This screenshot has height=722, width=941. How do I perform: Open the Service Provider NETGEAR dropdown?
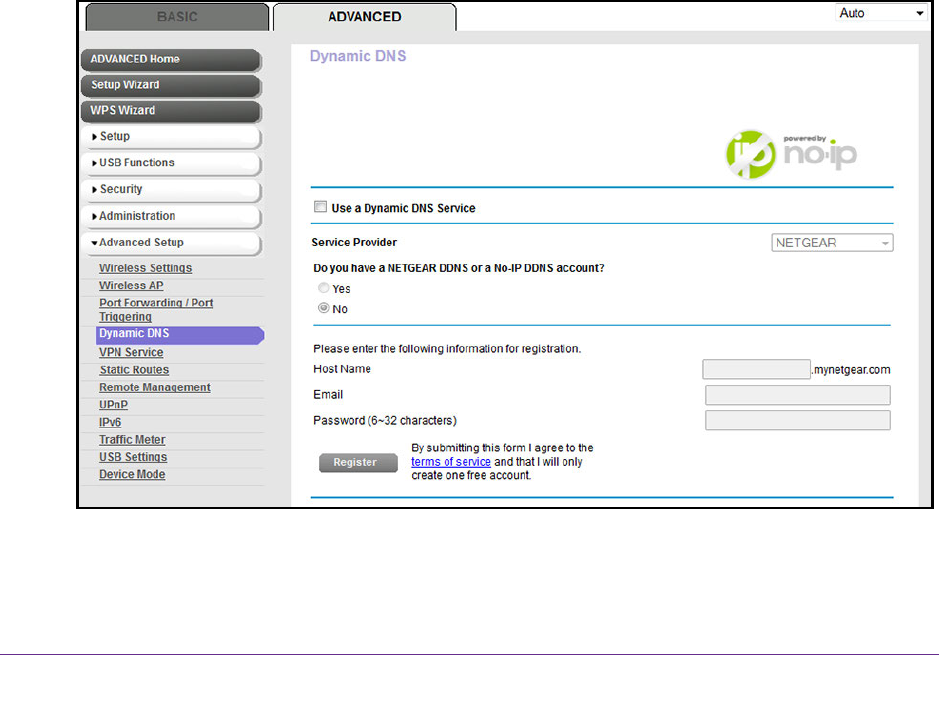(832, 242)
